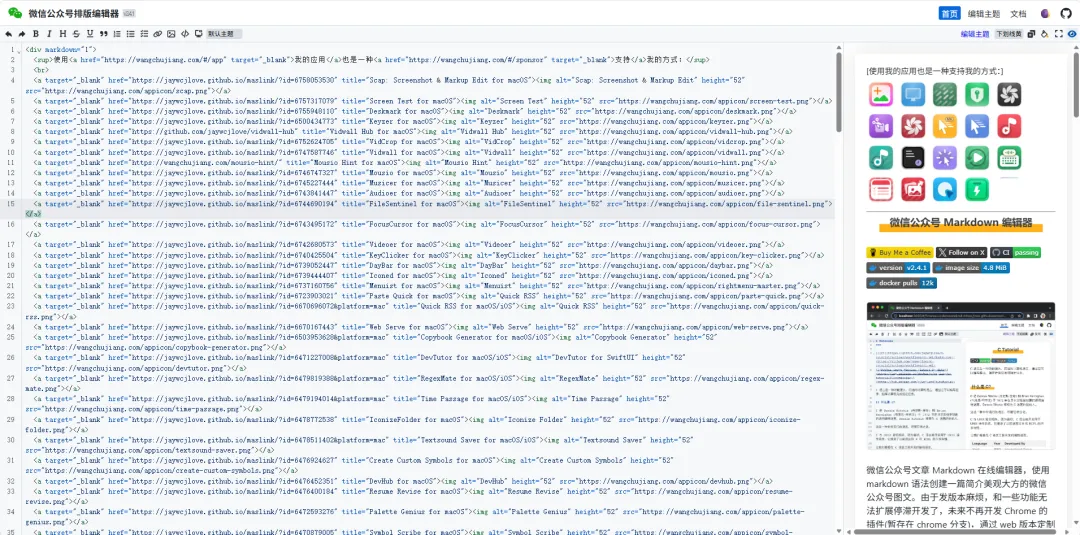Open the green striped Deskmark app icon
This screenshot has height=535, width=1080.
(x=945, y=94)
